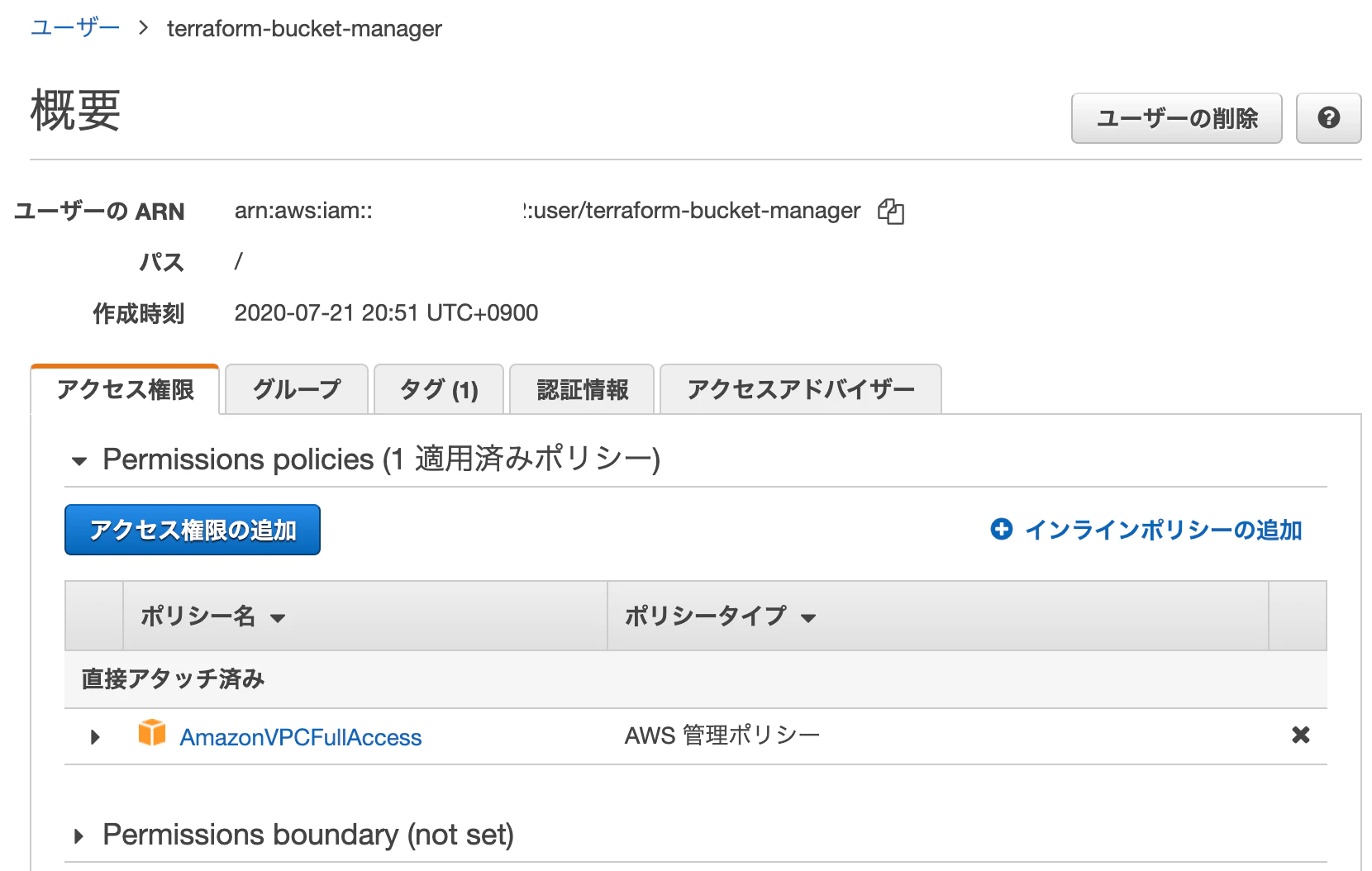Click the AWS 管理ポリシー type cell

pyautogui.click(x=722, y=735)
